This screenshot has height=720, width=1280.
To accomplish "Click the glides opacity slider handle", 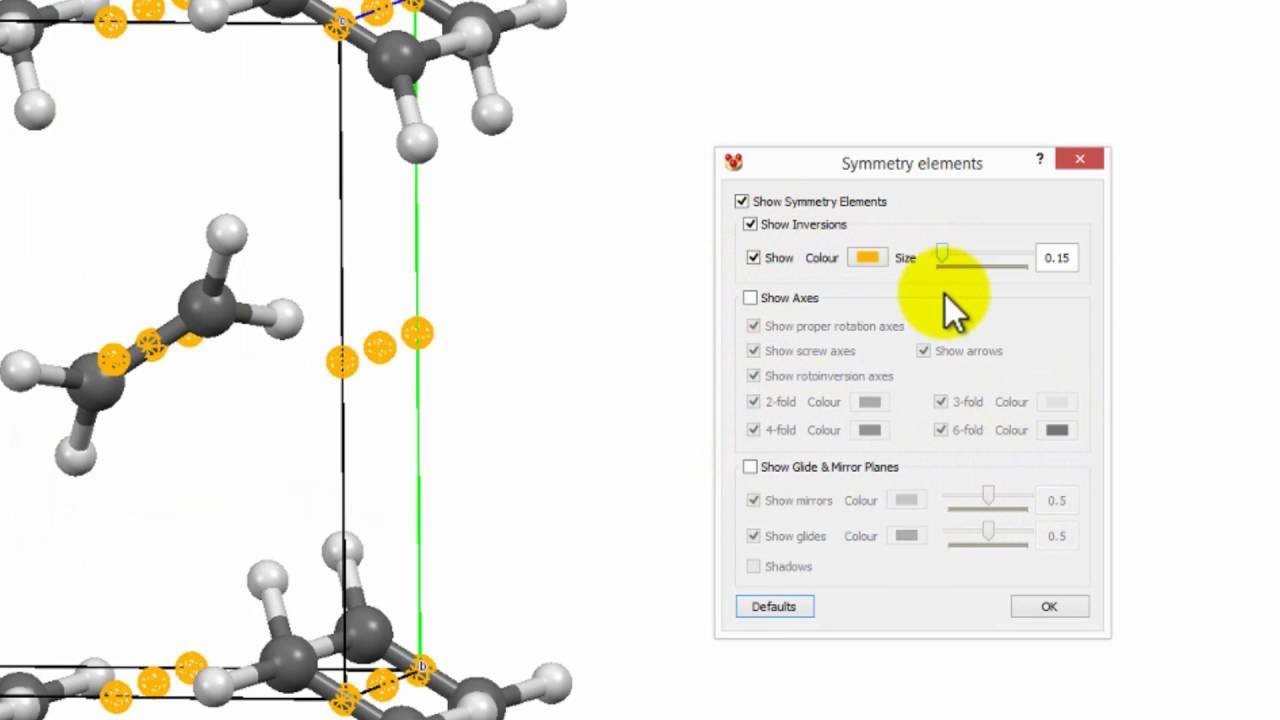I will pos(988,532).
